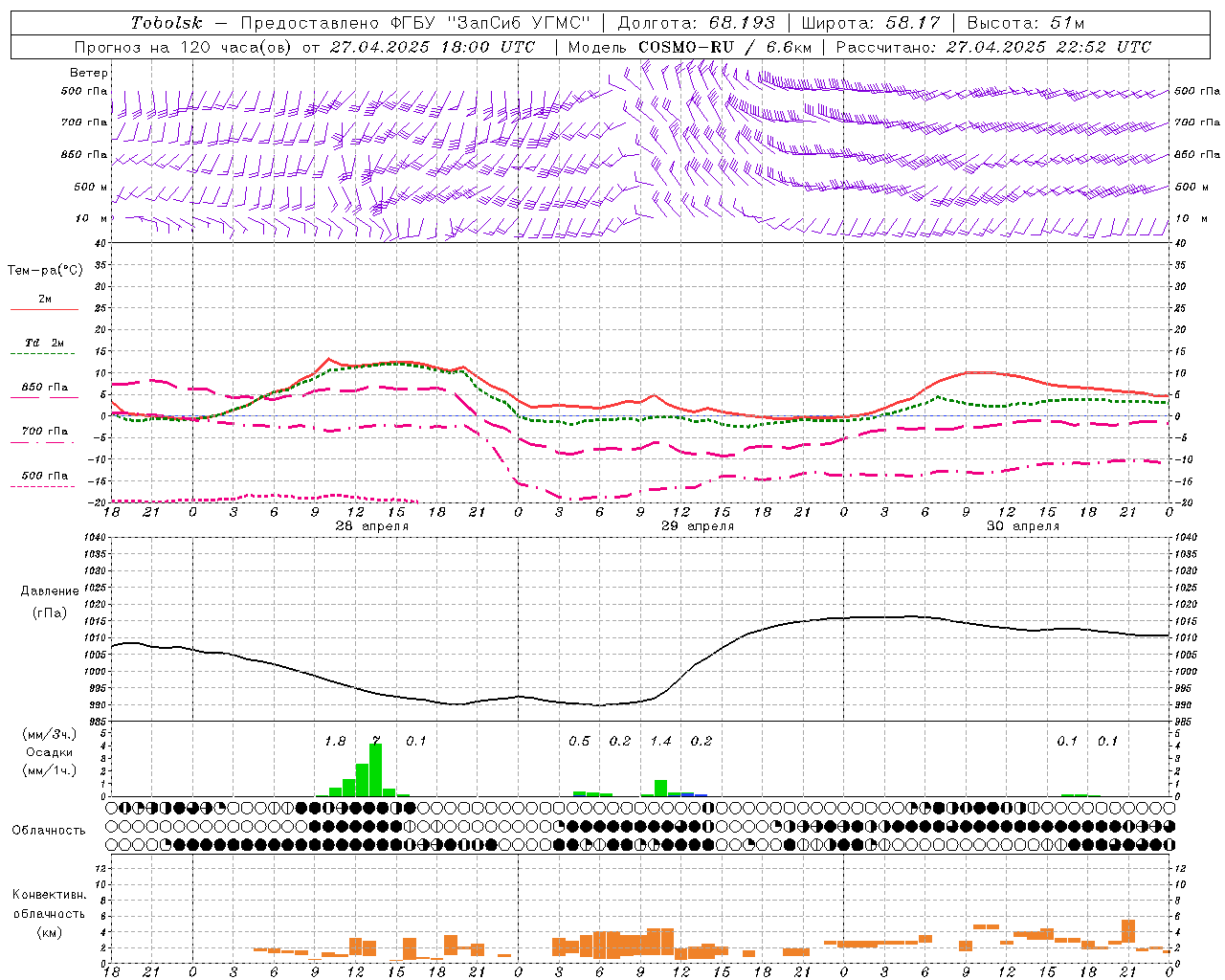This screenshot has width=1225, height=980.
Task: Click the "28 апреля" date label
Action: [x=372, y=526]
